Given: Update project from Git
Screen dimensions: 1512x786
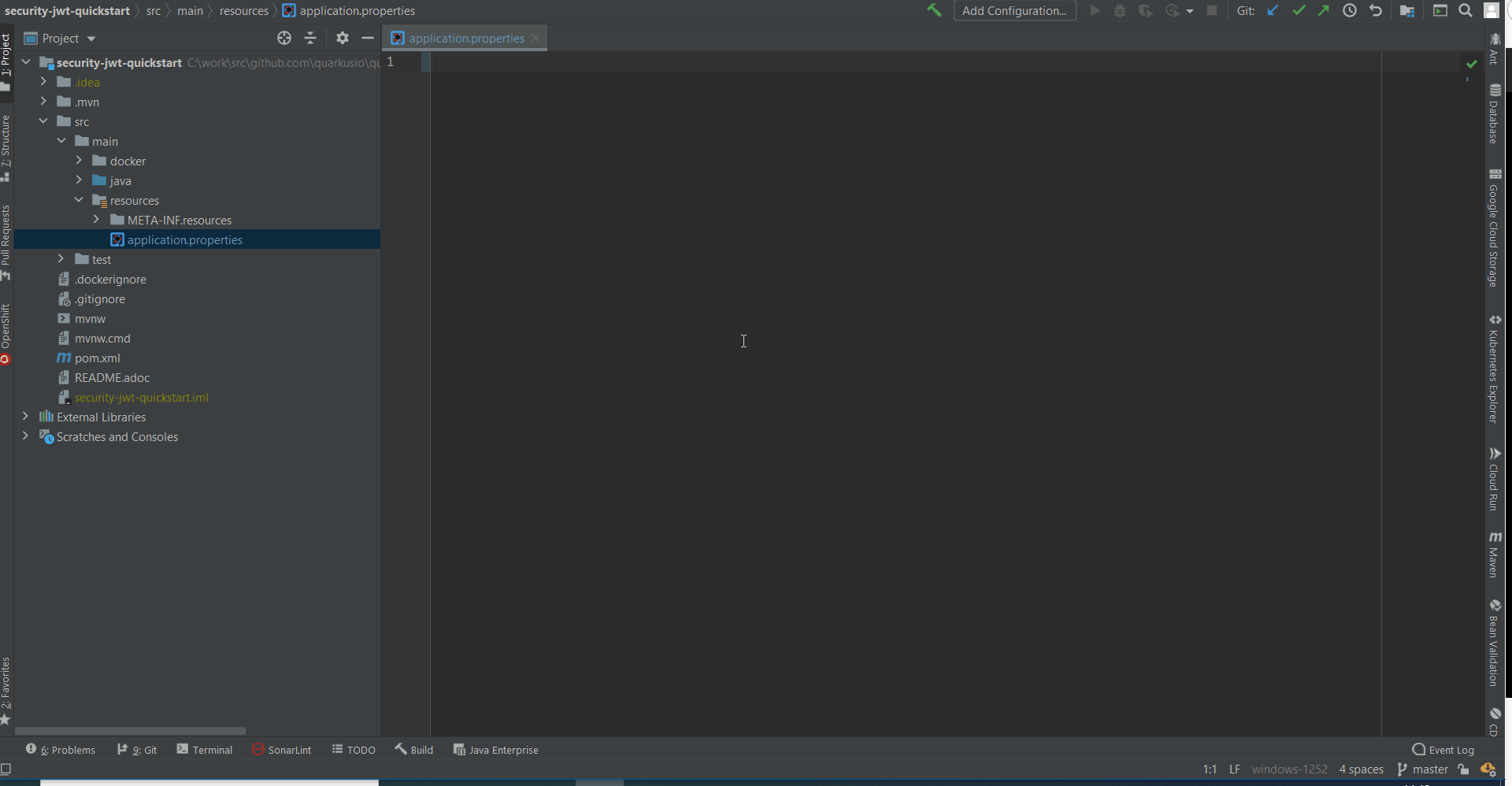Looking at the screenshot, I should (x=1273, y=10).
